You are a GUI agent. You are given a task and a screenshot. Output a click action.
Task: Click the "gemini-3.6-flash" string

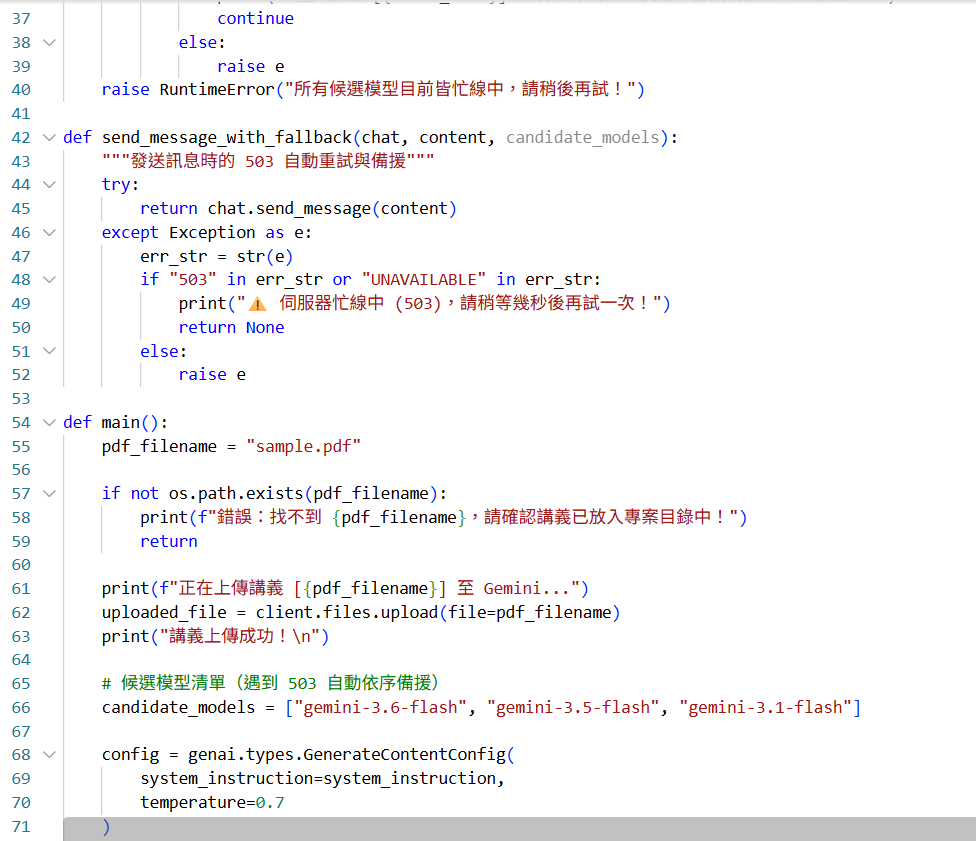pyautogui.click(x=380, y=708)
